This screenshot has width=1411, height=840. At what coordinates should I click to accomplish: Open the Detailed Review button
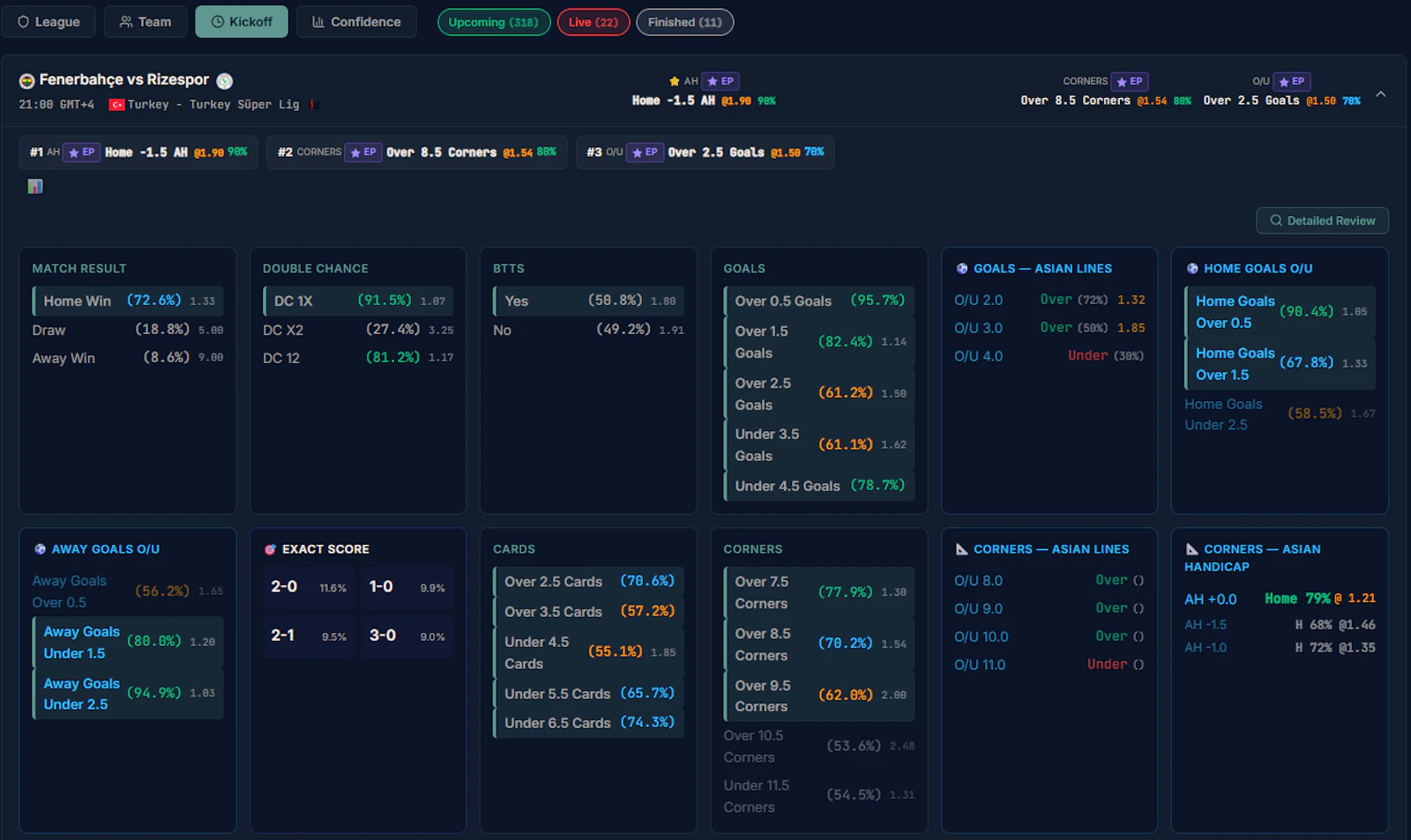[x=1322, y=220]
